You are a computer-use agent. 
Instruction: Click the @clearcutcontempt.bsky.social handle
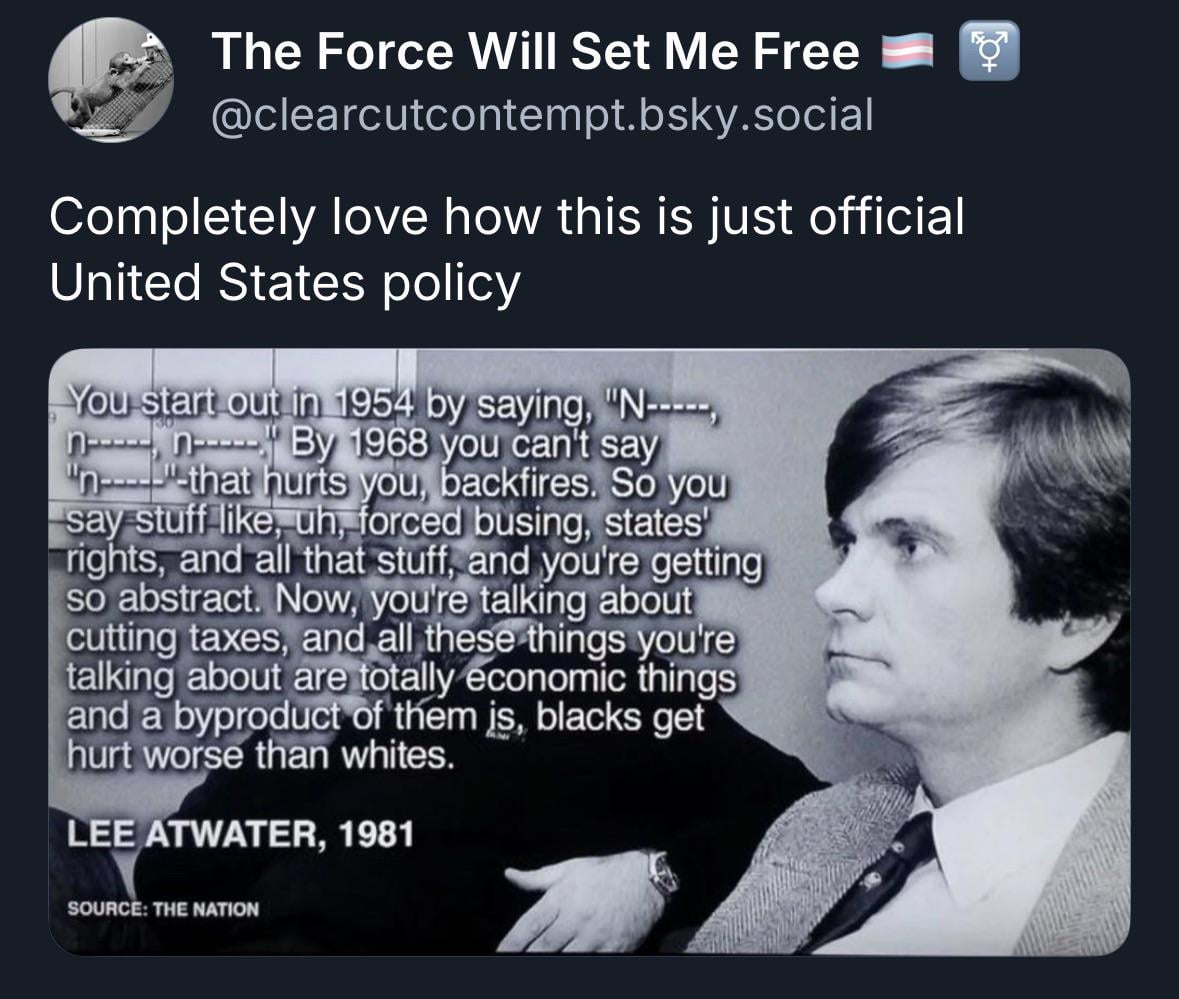(x=541, y=116)
